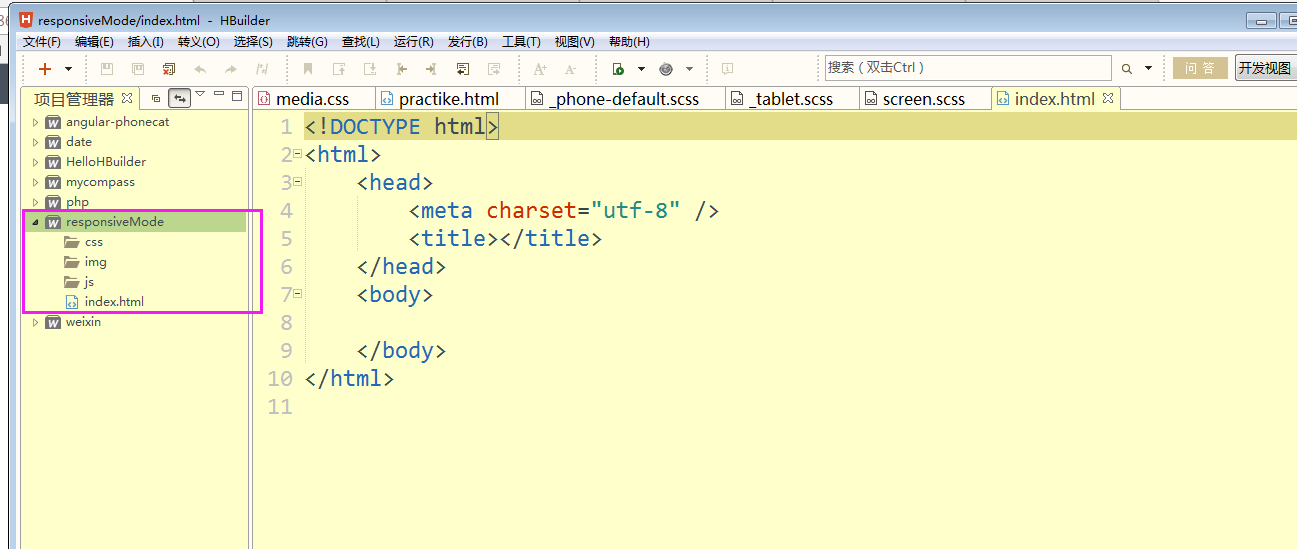Click the Save All toolbar icon
Screen dimensions: 1297x549
[x=138, y=69]
